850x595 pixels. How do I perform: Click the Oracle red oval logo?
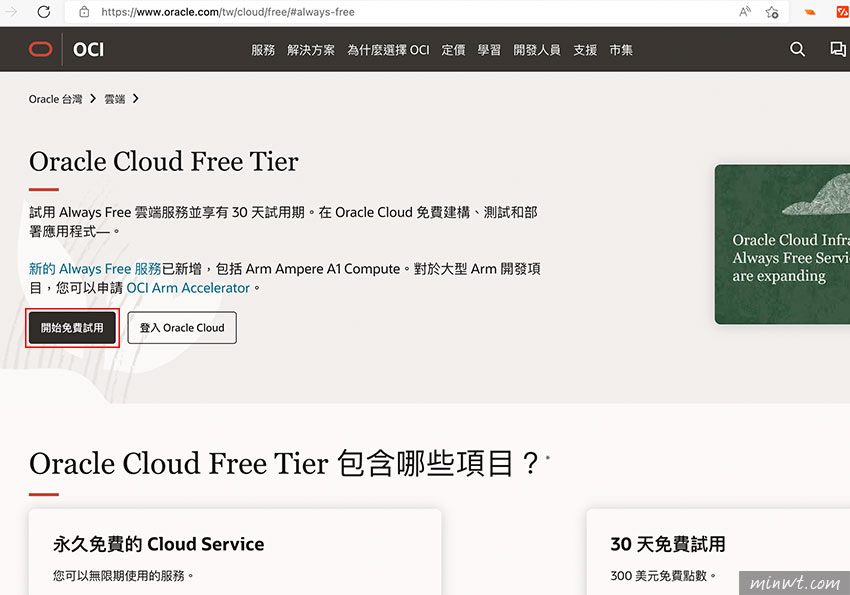[41, 49]
